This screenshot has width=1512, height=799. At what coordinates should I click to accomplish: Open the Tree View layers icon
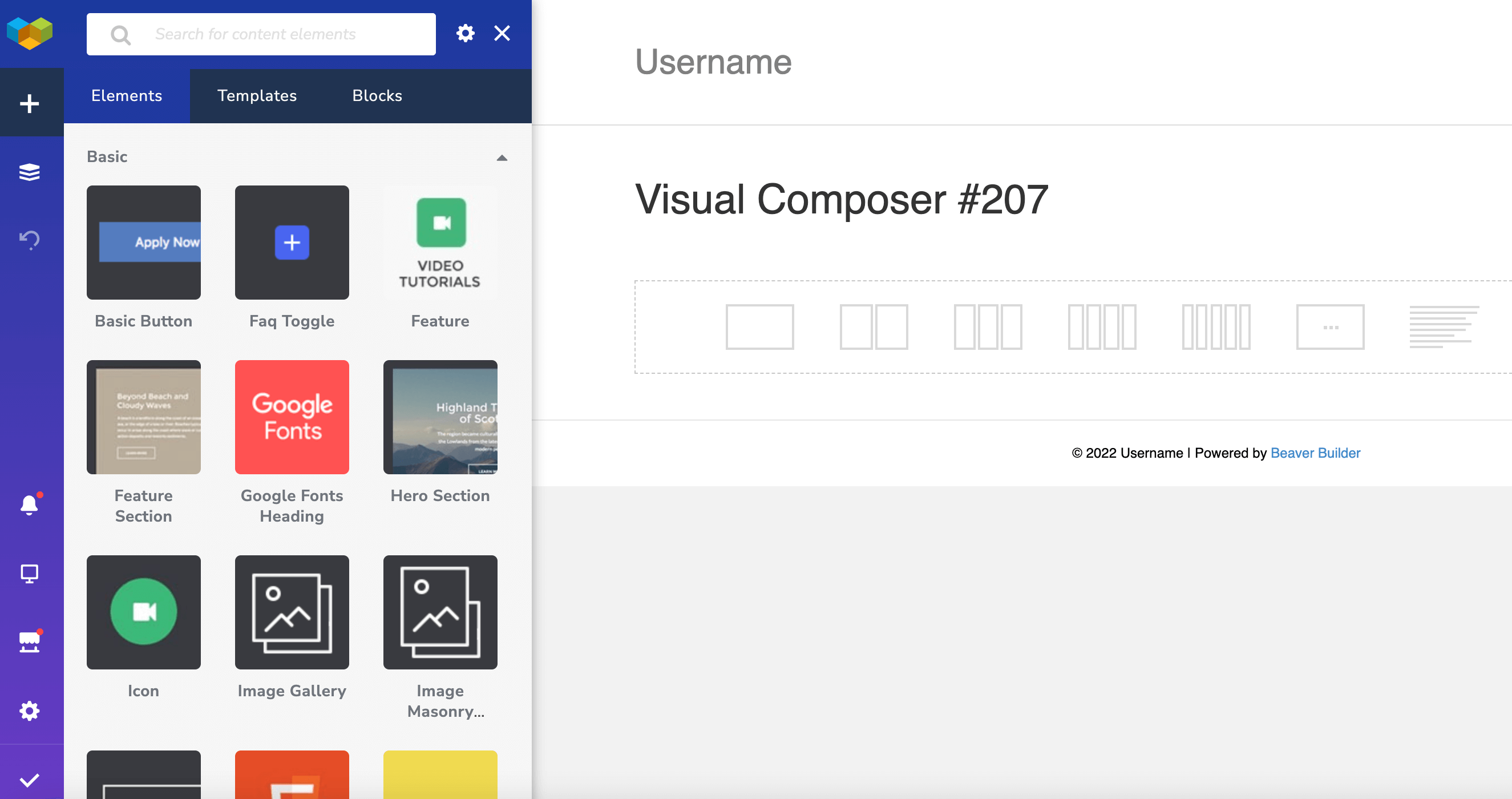point(29,172)
